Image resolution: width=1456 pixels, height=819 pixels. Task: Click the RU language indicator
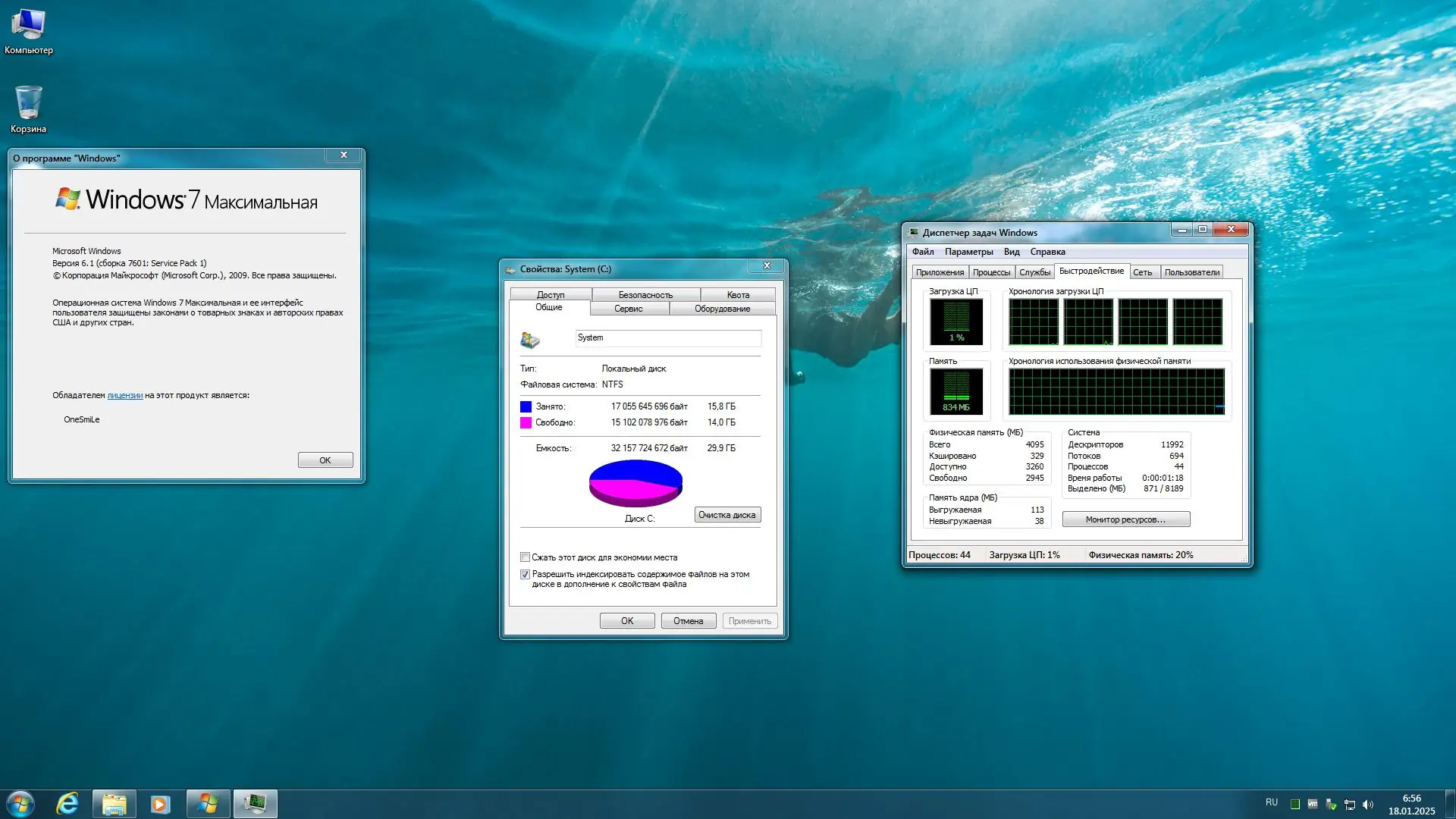[x=1272, y=802]
